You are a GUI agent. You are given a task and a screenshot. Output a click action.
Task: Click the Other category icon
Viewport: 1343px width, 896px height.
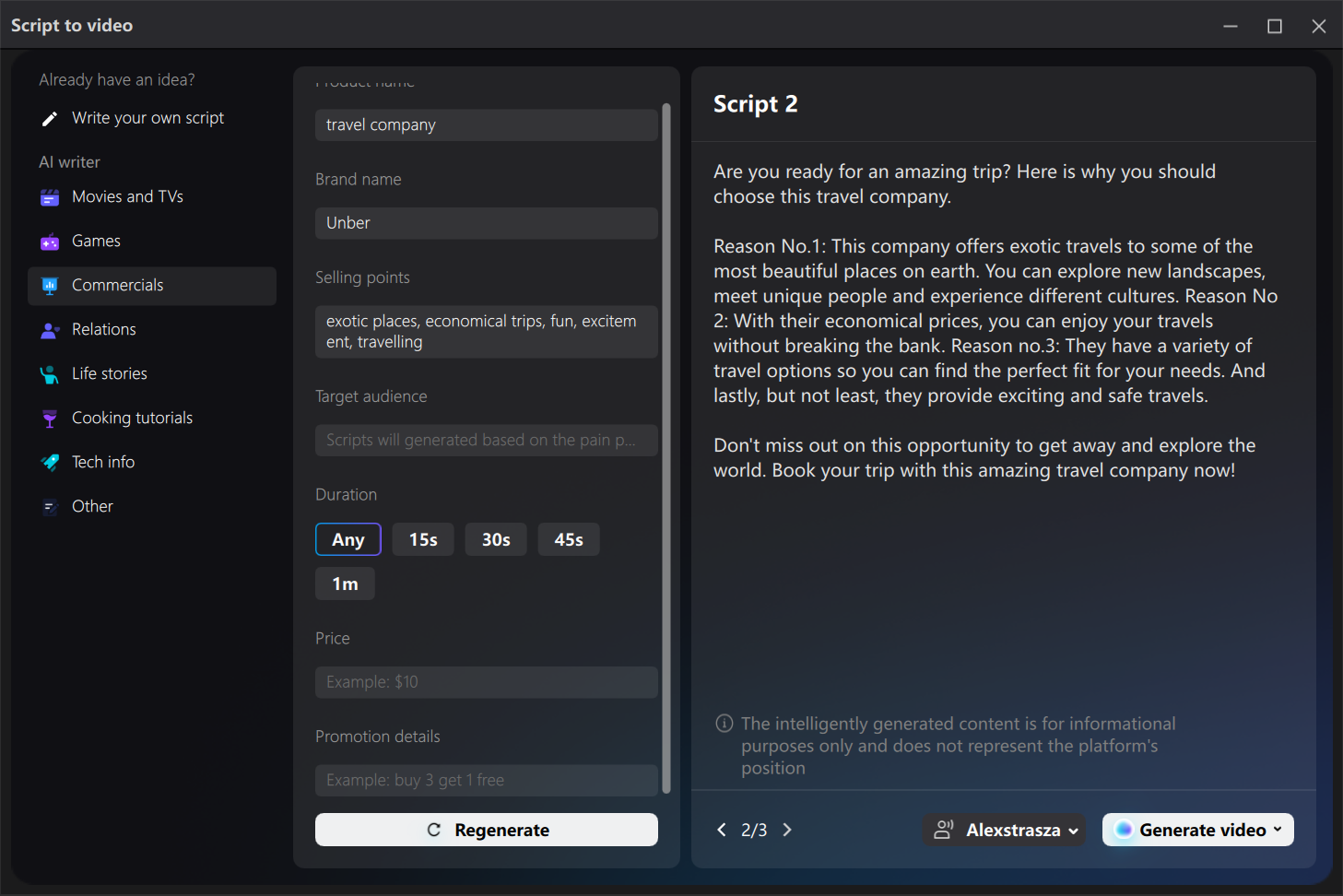(50, 507)
